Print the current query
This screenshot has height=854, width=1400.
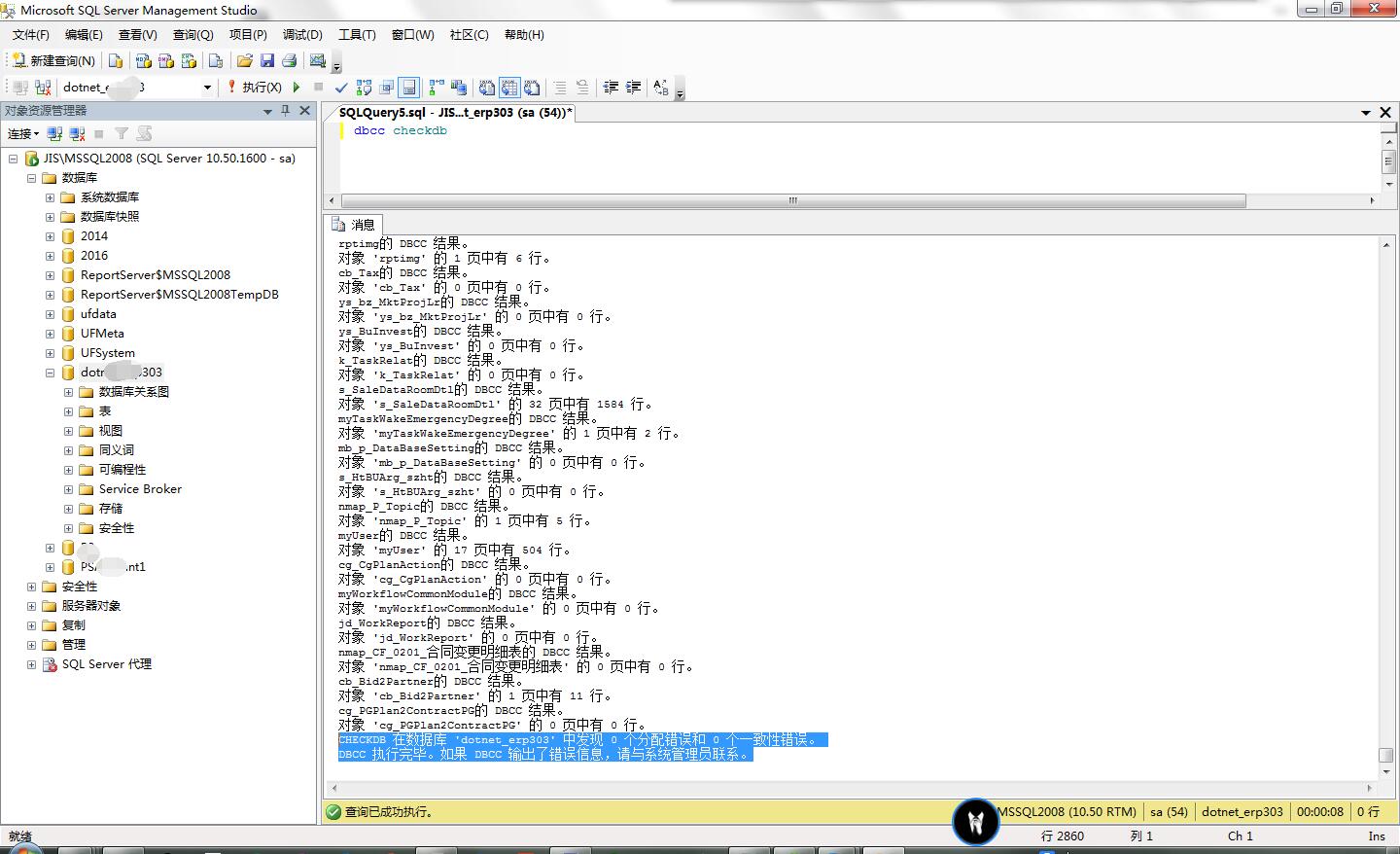[289, 60]
